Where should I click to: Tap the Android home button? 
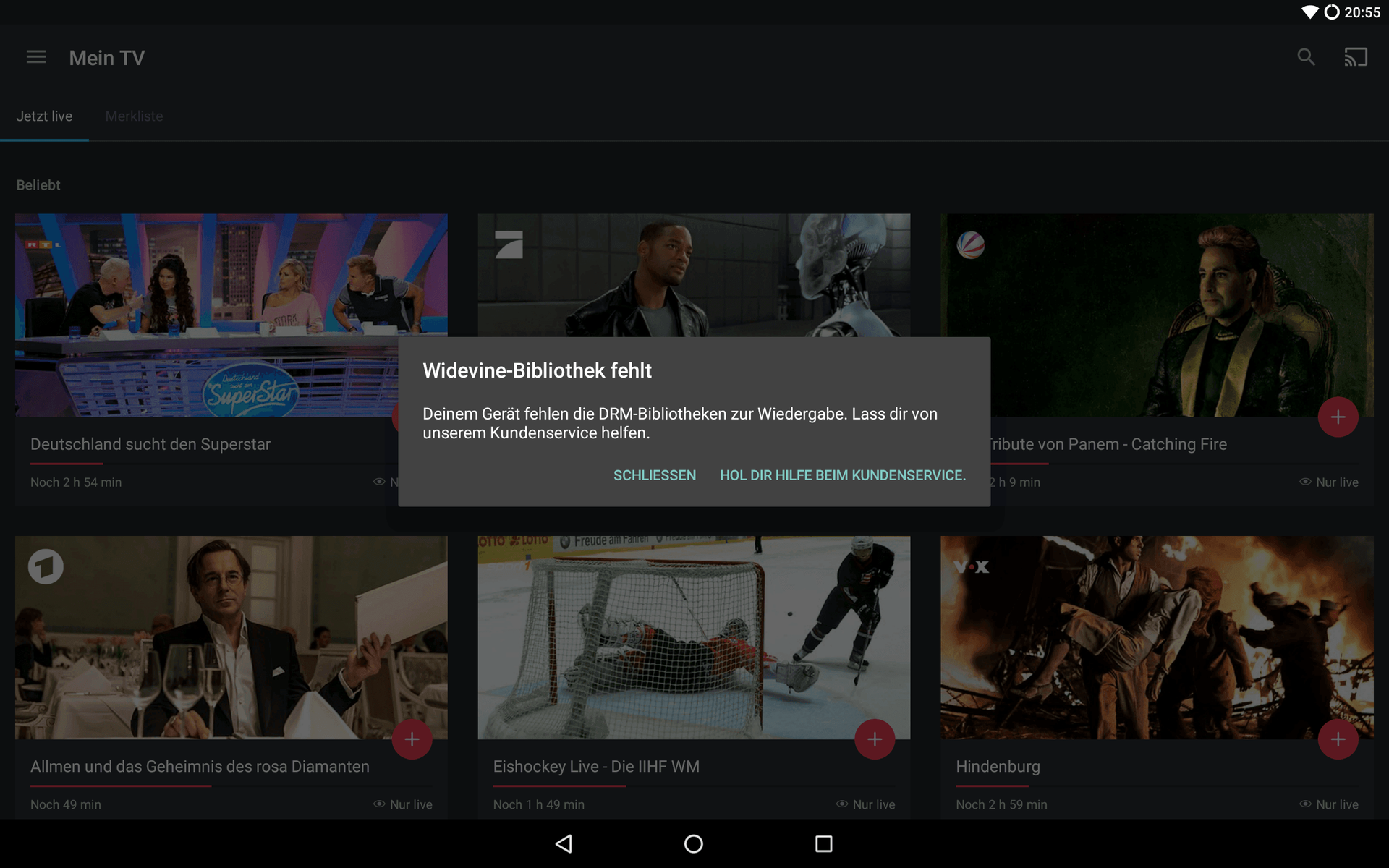pyautogui.click(x=694, y=843)
